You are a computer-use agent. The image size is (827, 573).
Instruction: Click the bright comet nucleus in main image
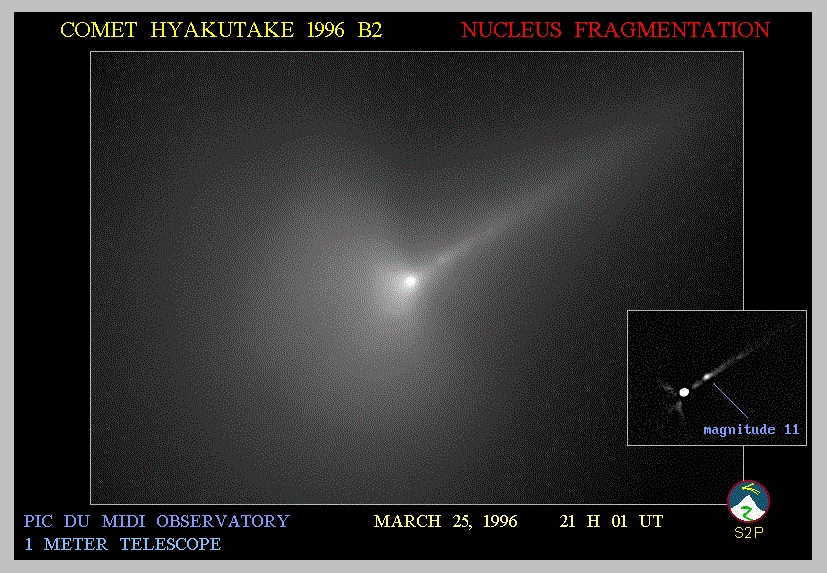click(x=410, y=281)
